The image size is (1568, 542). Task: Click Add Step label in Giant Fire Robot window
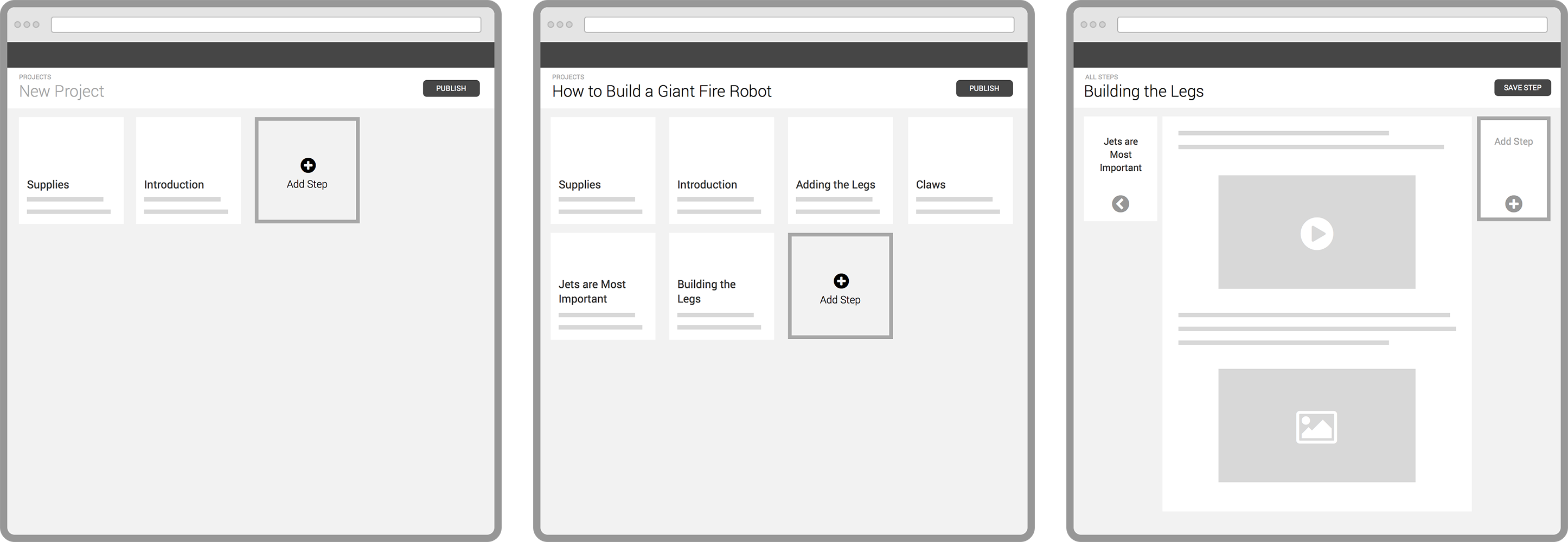pos(840,300)
